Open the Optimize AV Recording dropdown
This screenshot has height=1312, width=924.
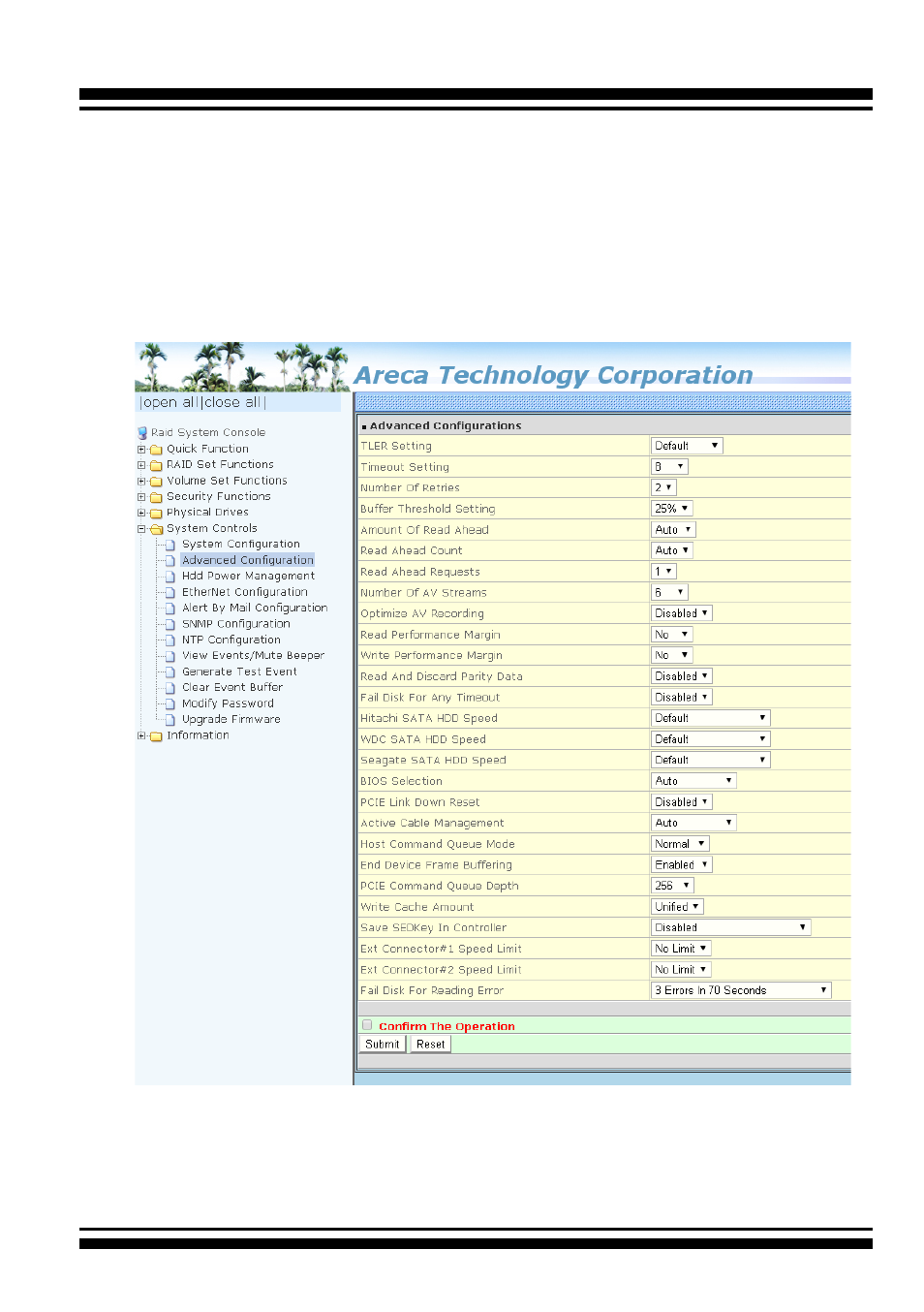click(x=682, y=614)
